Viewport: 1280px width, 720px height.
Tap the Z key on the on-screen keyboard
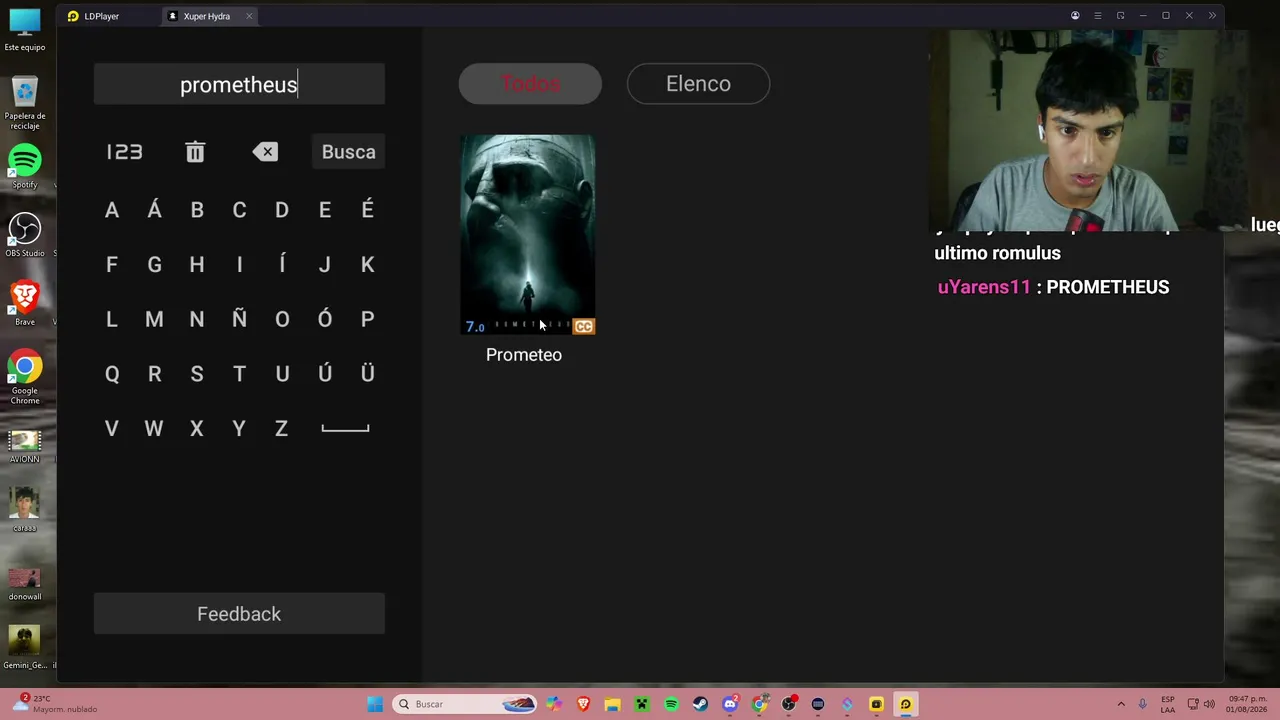click(282, 429)
